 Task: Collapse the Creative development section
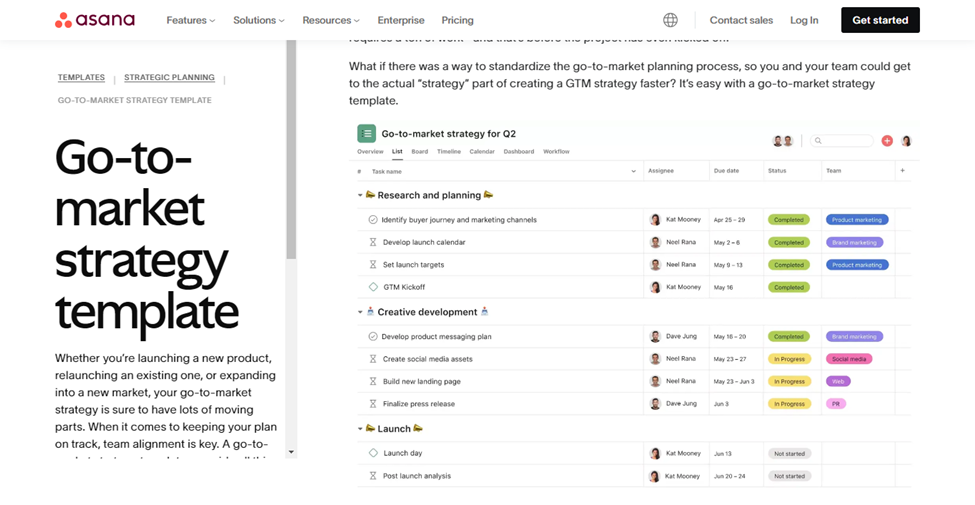coord(360,313)
